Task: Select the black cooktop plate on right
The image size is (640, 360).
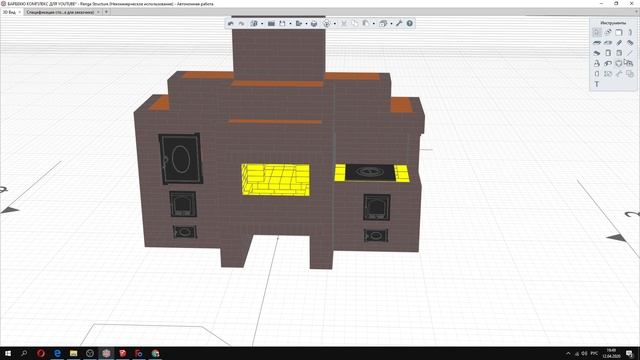Action: point(370,172)
